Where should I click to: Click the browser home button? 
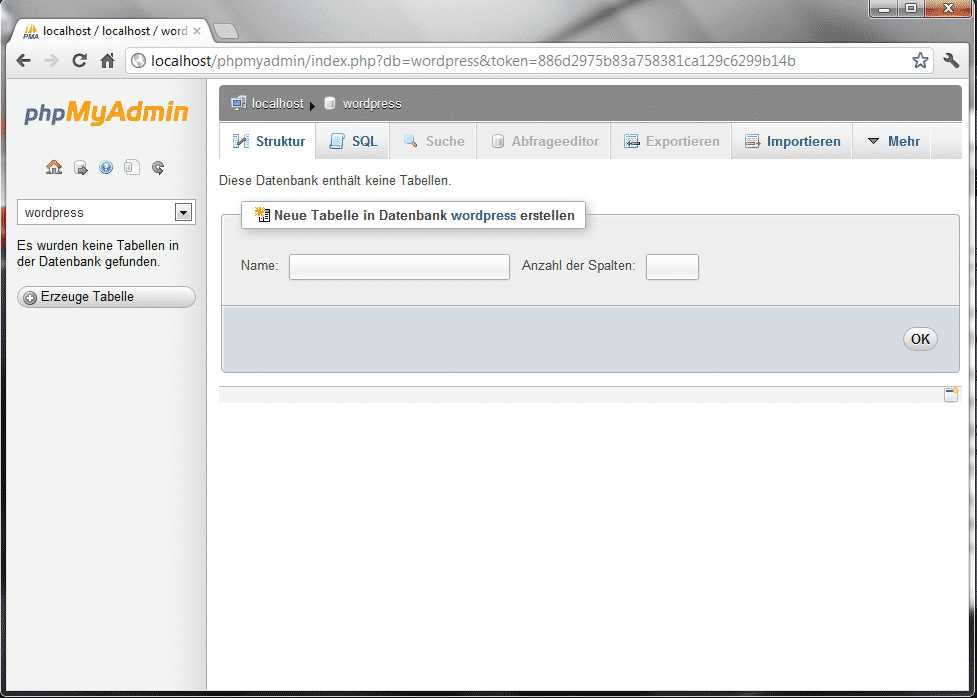coord(107,60)
